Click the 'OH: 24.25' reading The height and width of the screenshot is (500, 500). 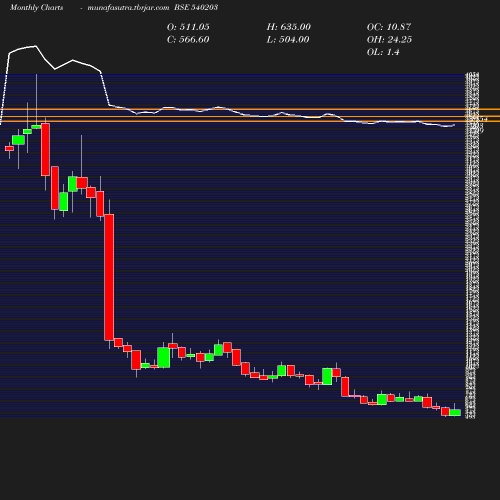click(x=389, y=39)
